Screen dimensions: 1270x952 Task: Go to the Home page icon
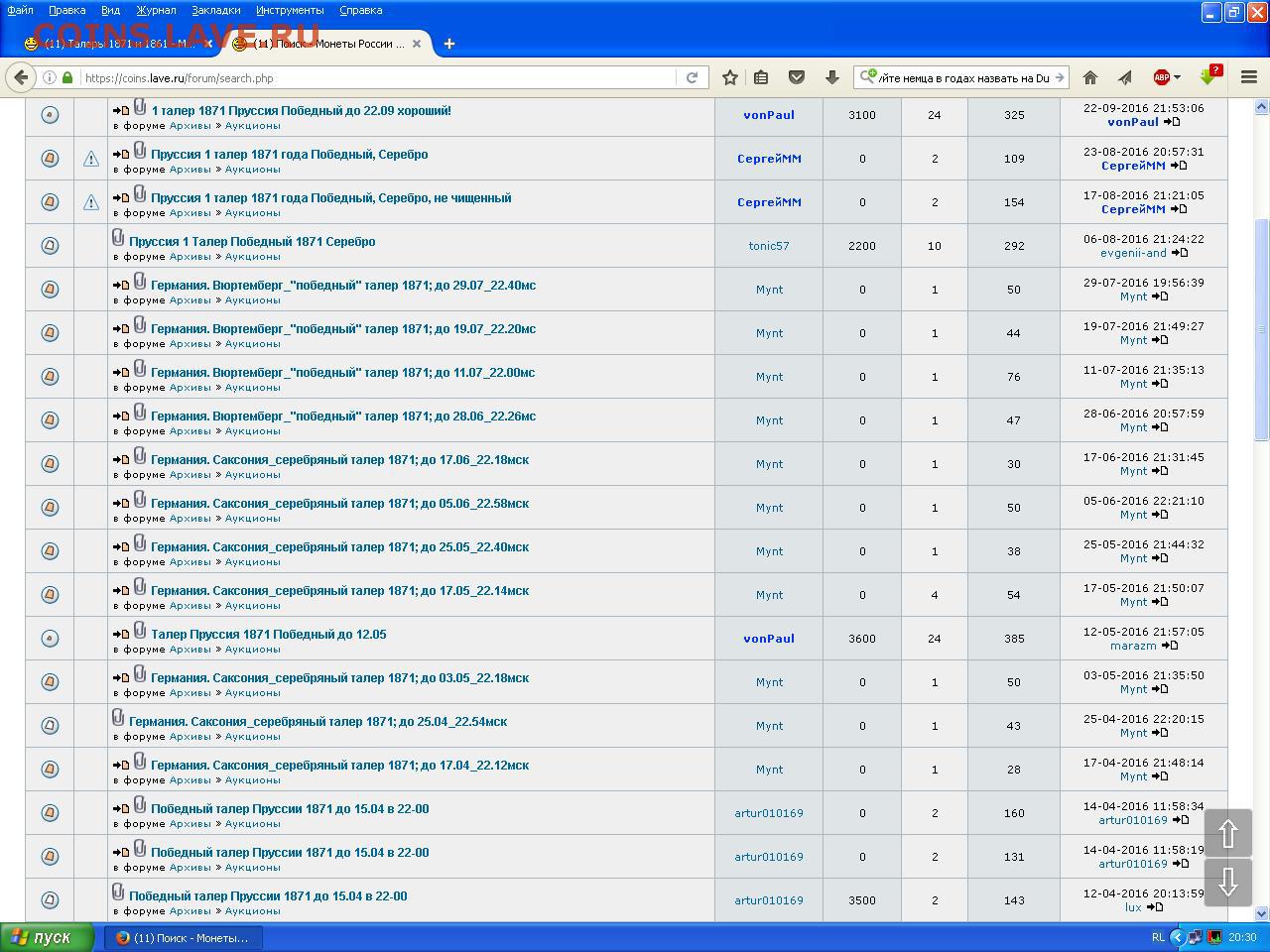(1089, 77)
